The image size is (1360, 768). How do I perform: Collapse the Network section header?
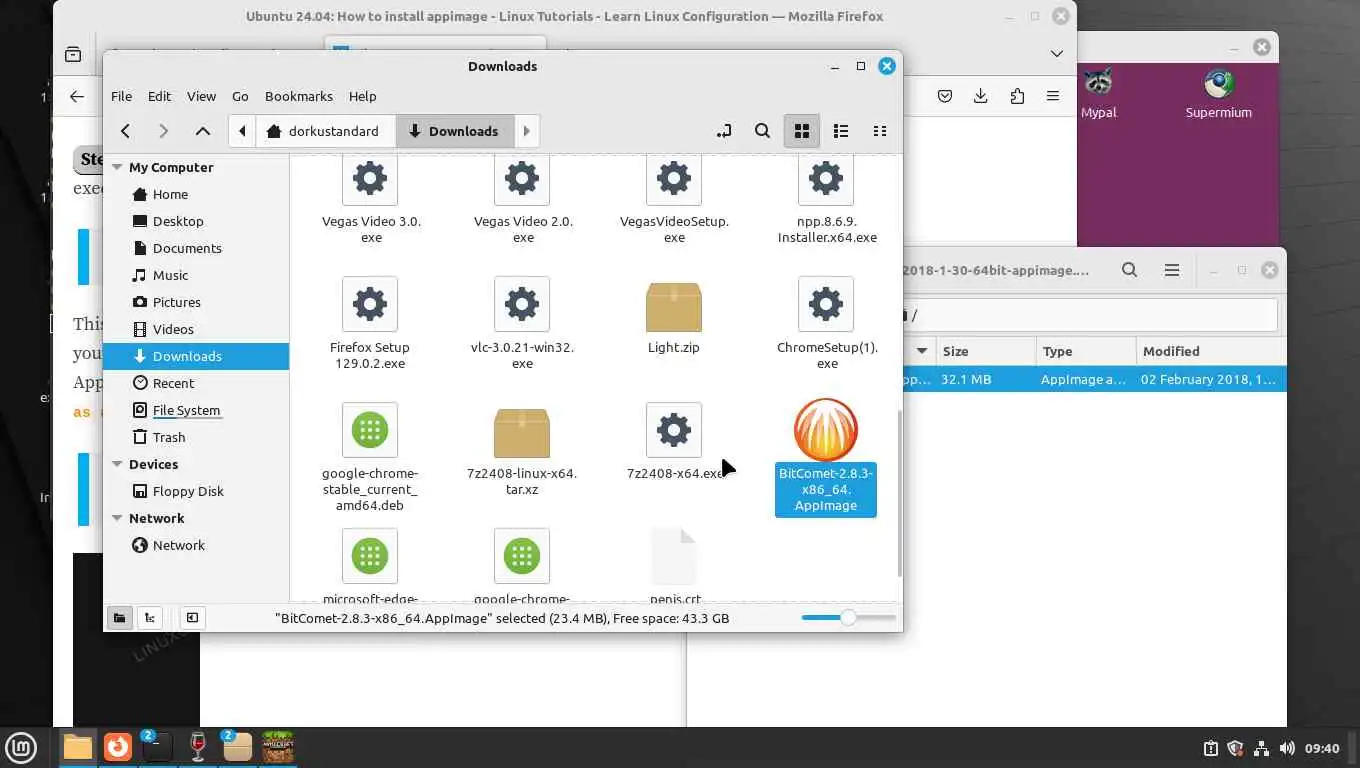point(118,518)
